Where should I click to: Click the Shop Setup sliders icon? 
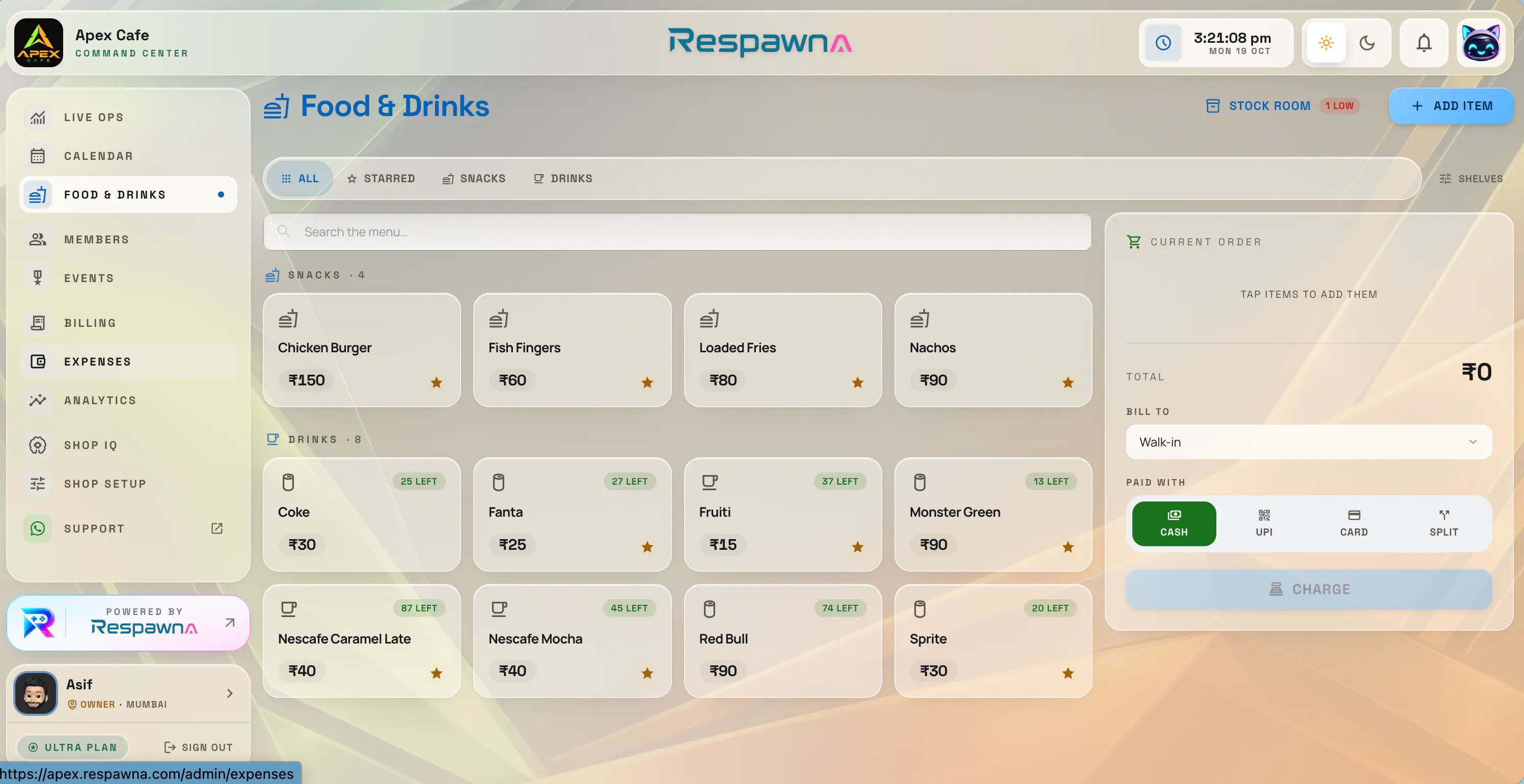point(38,484)
